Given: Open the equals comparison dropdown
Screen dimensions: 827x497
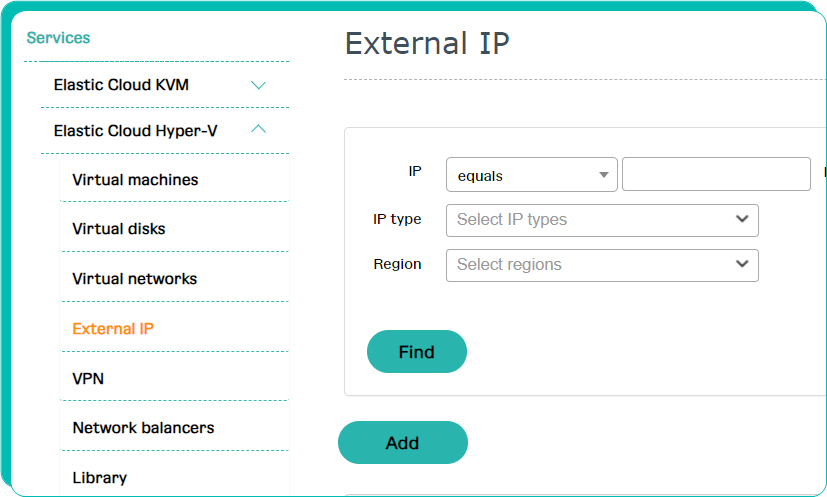Looking at the screenshot, I should [x=532, y=175].
